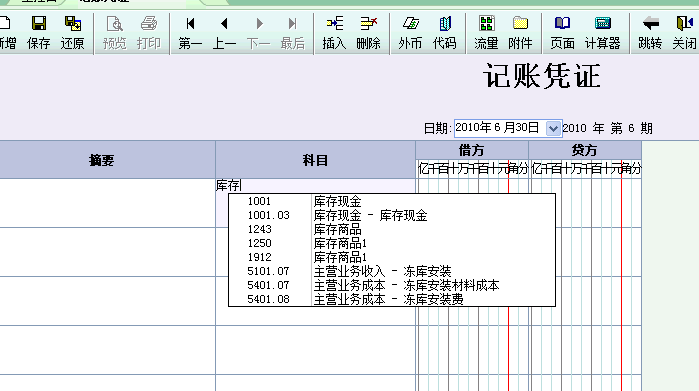Click the first row 摘要 cell
This screenshot has height=391, width=699.
[107, 203]
